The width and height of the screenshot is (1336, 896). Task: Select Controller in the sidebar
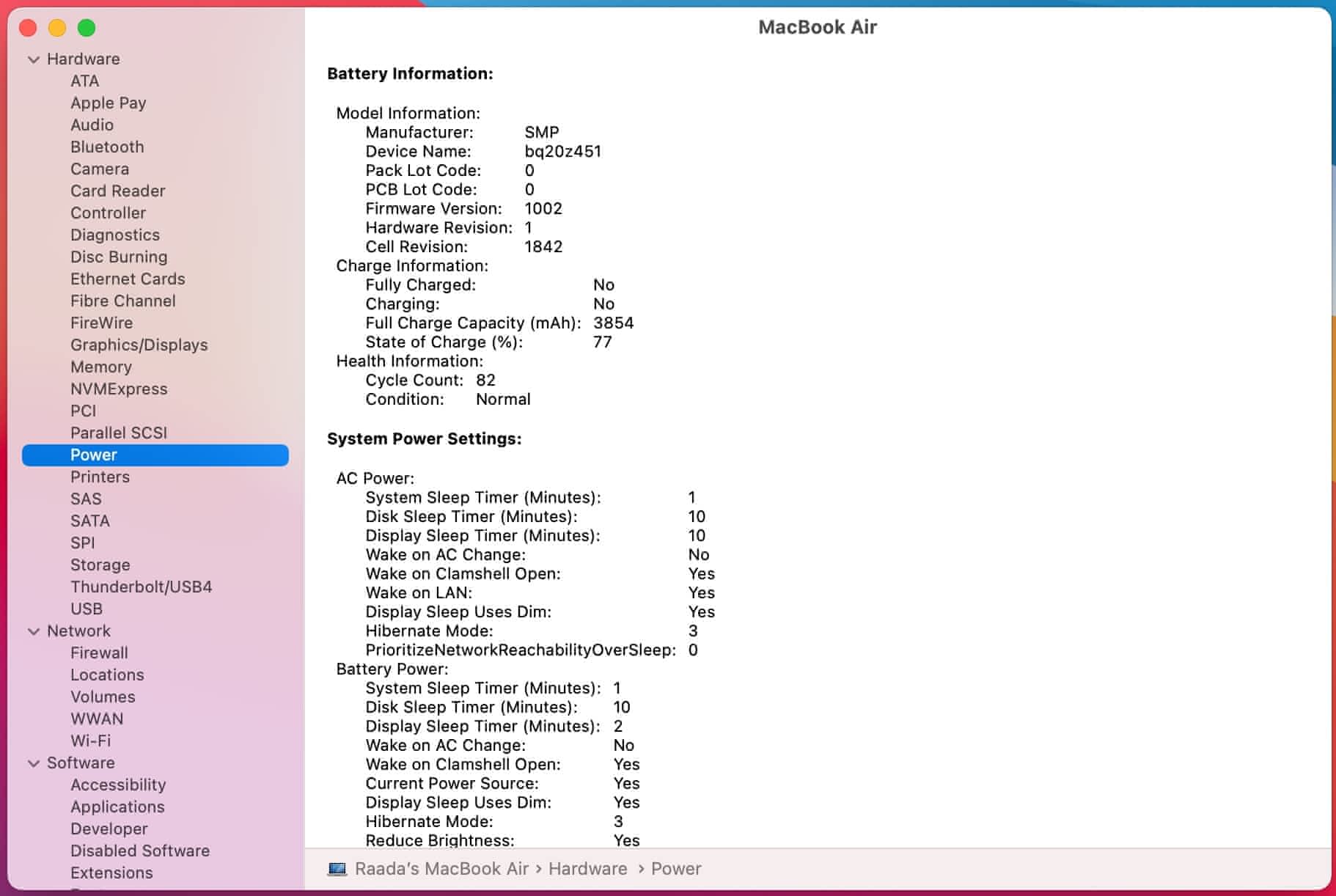(108, 213)
